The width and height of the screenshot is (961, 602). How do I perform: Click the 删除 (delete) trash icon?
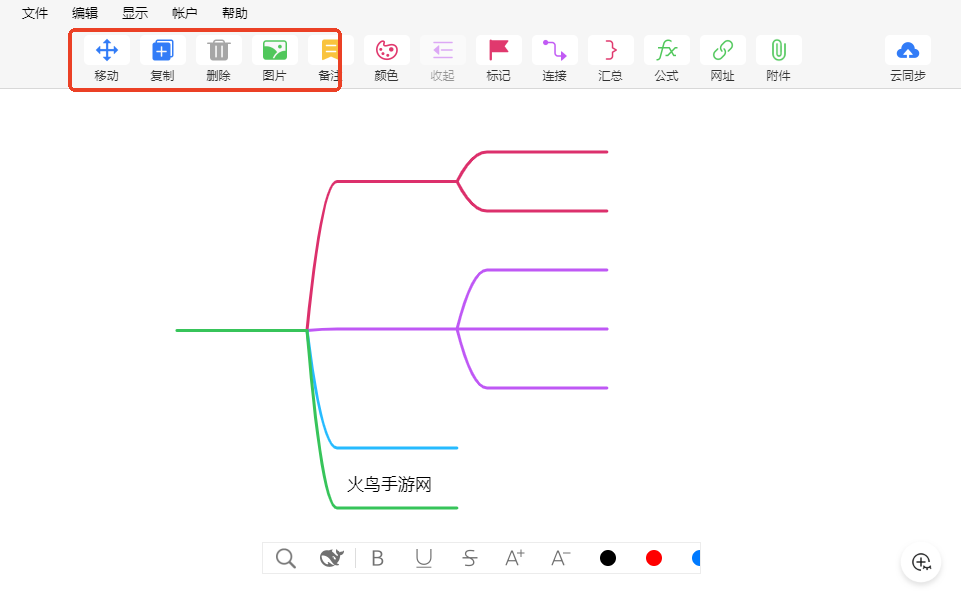tap(219, 50)
